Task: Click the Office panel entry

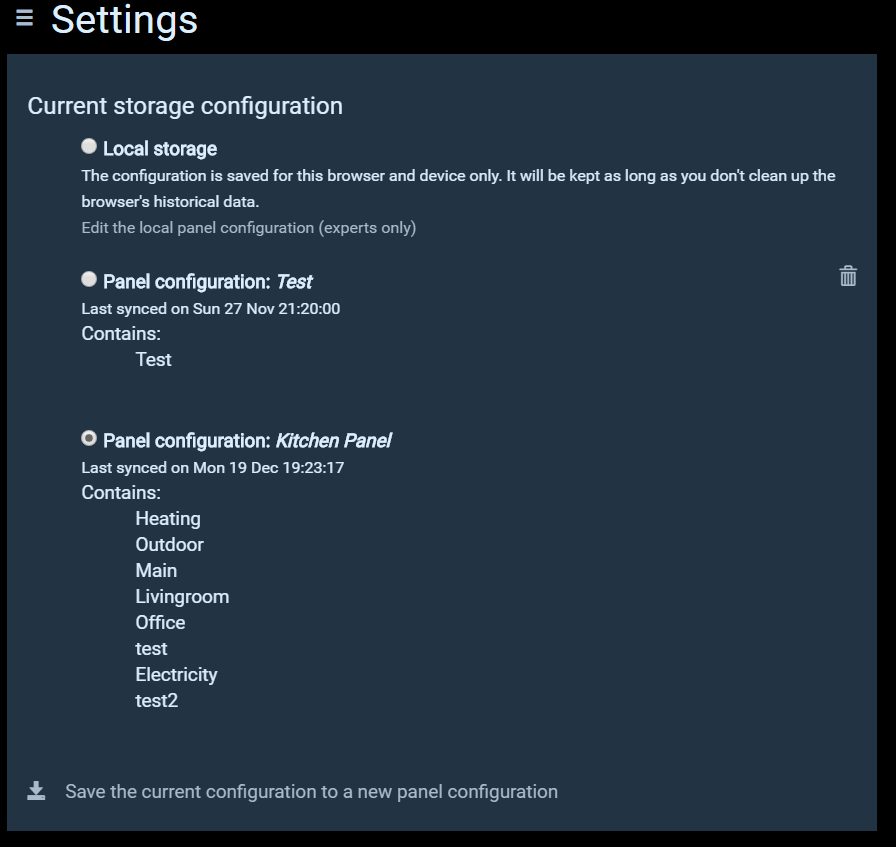Action: (x=160, y=623)
